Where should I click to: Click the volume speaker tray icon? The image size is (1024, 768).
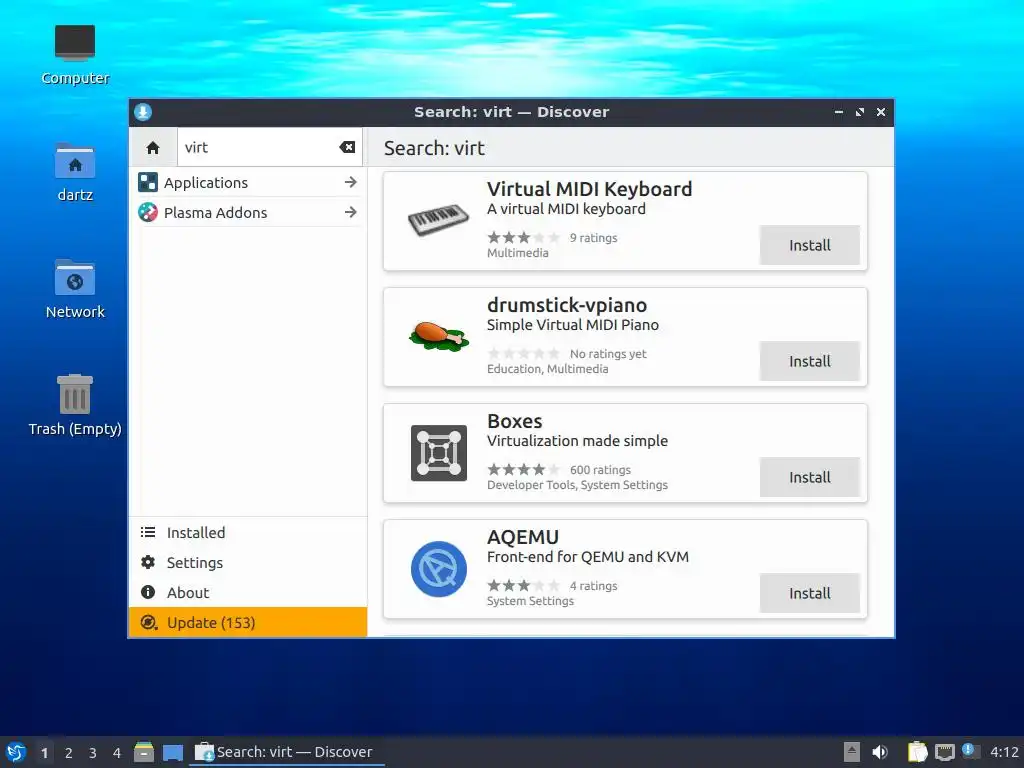880,752
